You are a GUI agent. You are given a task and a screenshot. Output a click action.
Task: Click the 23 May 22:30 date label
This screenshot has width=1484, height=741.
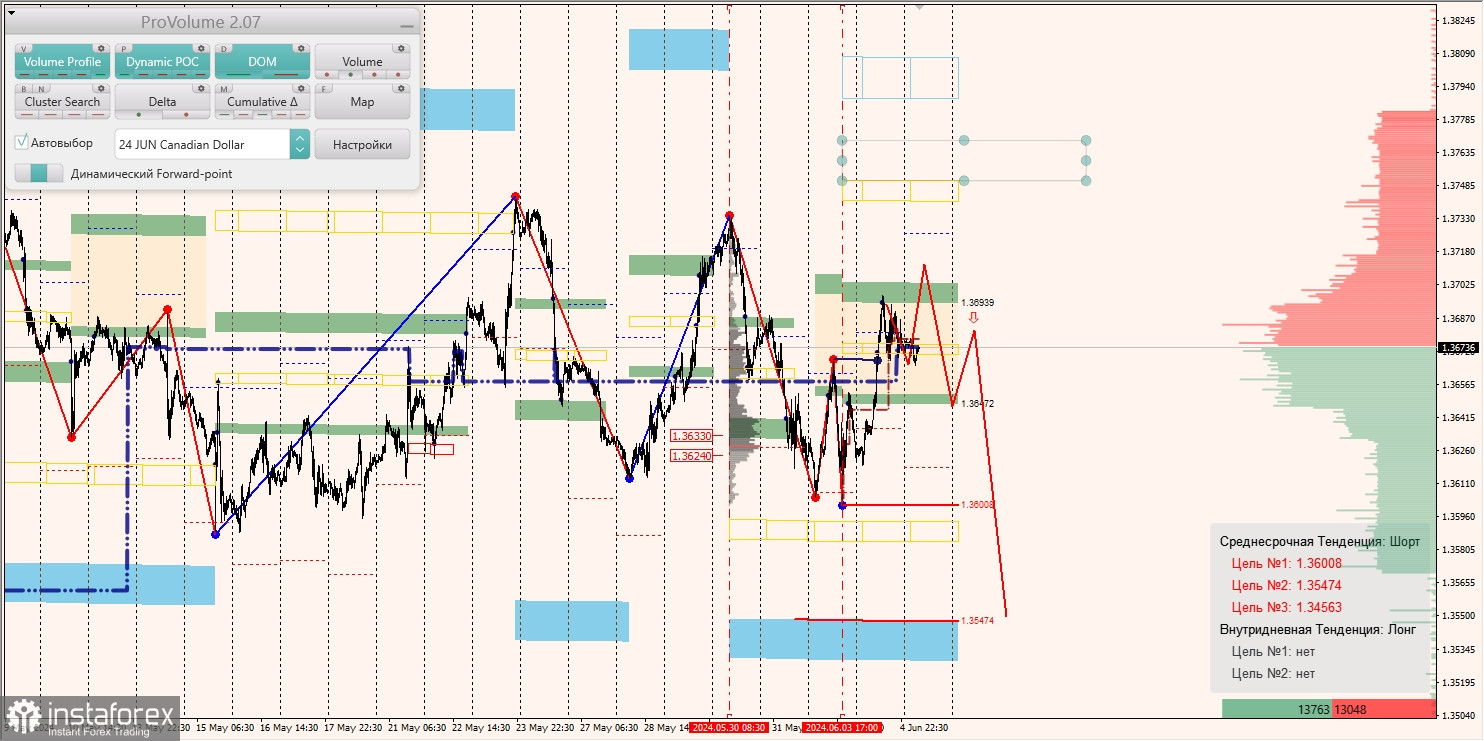click(545, 728)
